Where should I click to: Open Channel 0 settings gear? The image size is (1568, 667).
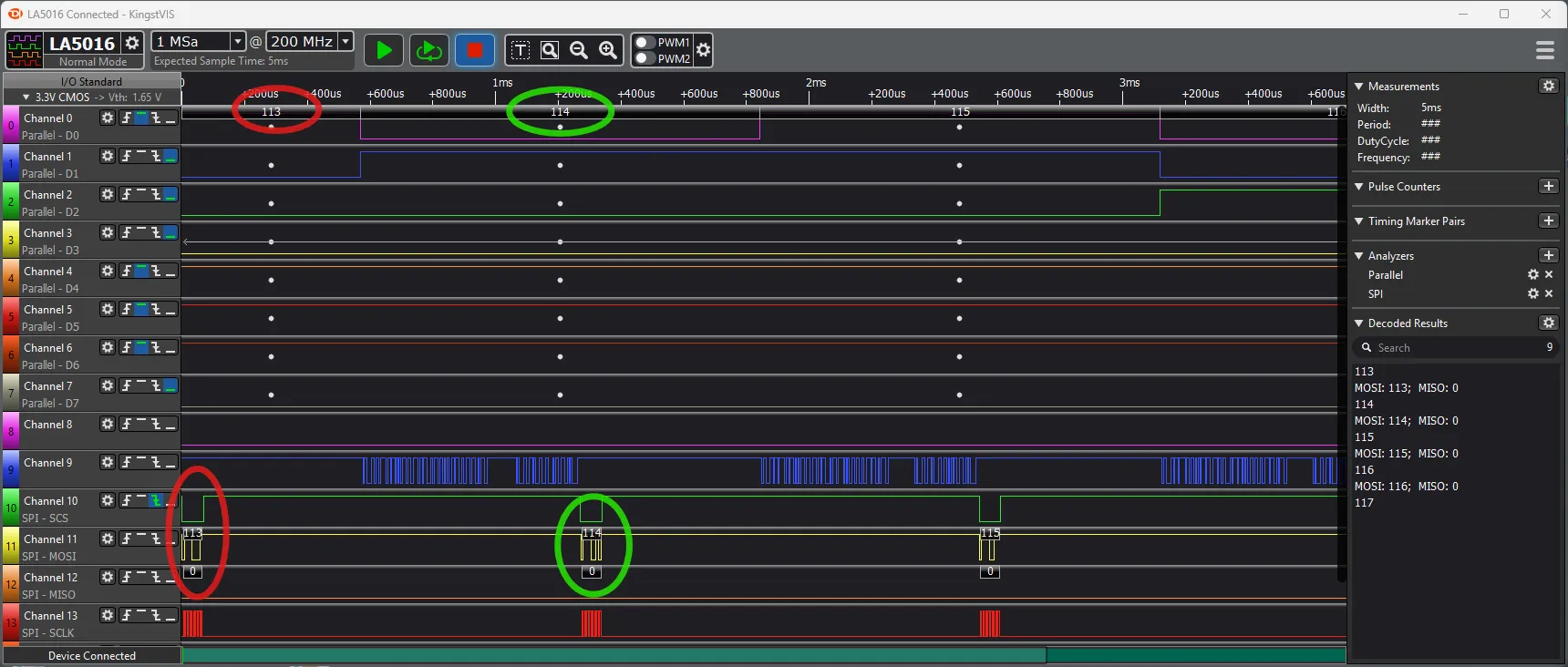108,118
